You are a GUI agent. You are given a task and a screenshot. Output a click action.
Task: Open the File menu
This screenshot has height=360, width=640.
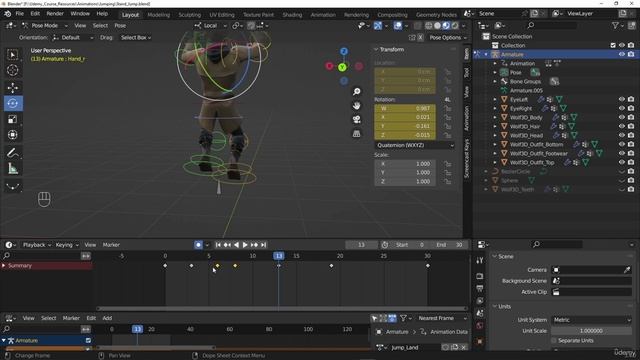20,13
